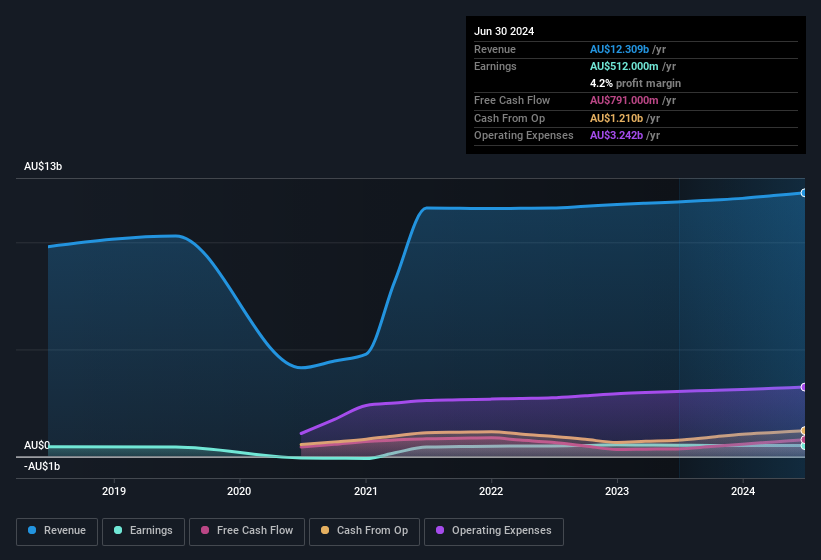Click the Revenue endpoint marker on chart
This screenshot has width=821, height=560.
tap(803, 193)
